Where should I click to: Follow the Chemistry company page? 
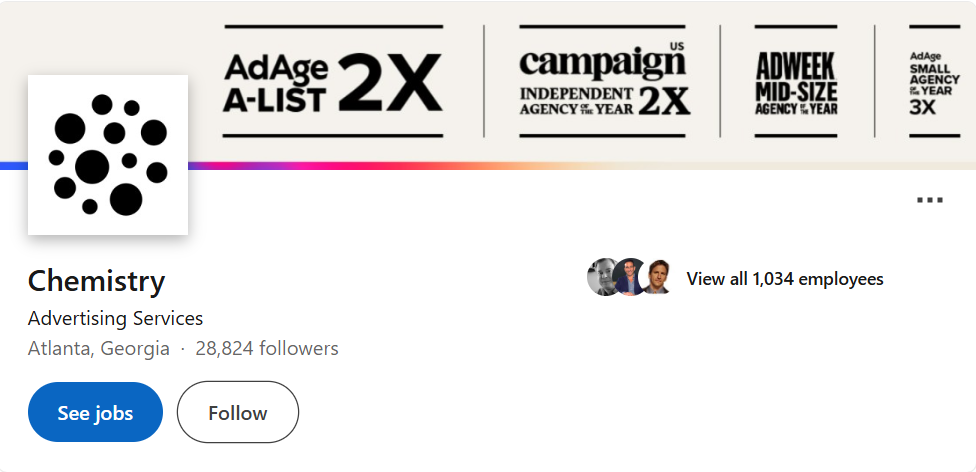pyautogui.click(x=237, y=412)
